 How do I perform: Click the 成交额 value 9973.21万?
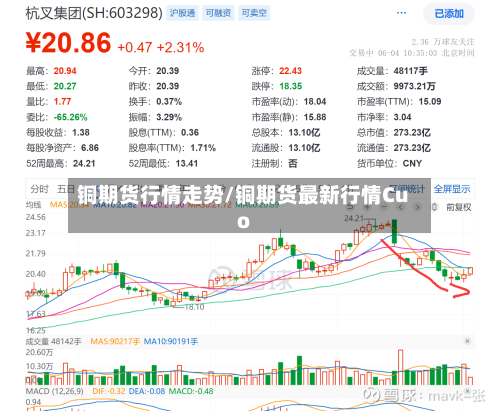(x=414, y=86)
